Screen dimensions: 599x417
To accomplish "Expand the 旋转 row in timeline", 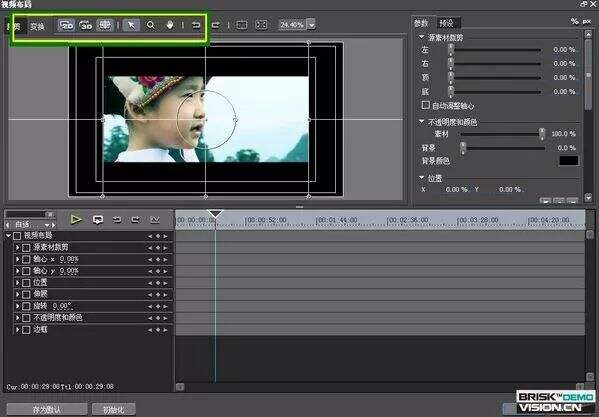I will [x=17, y=306].
